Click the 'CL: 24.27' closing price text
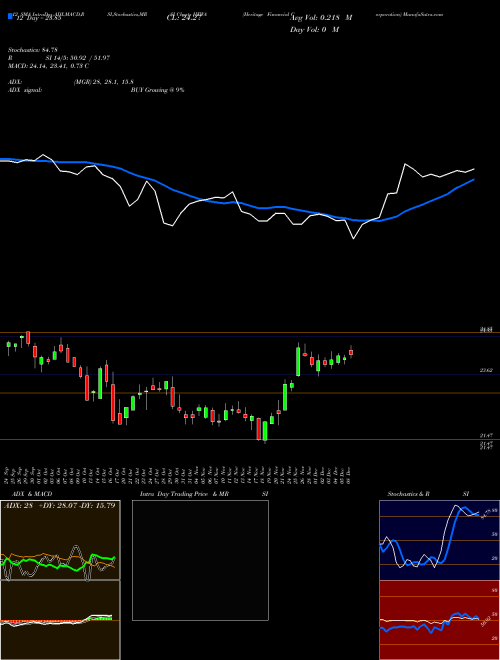Viewport: 500px width, 660px height. [186, 18]
